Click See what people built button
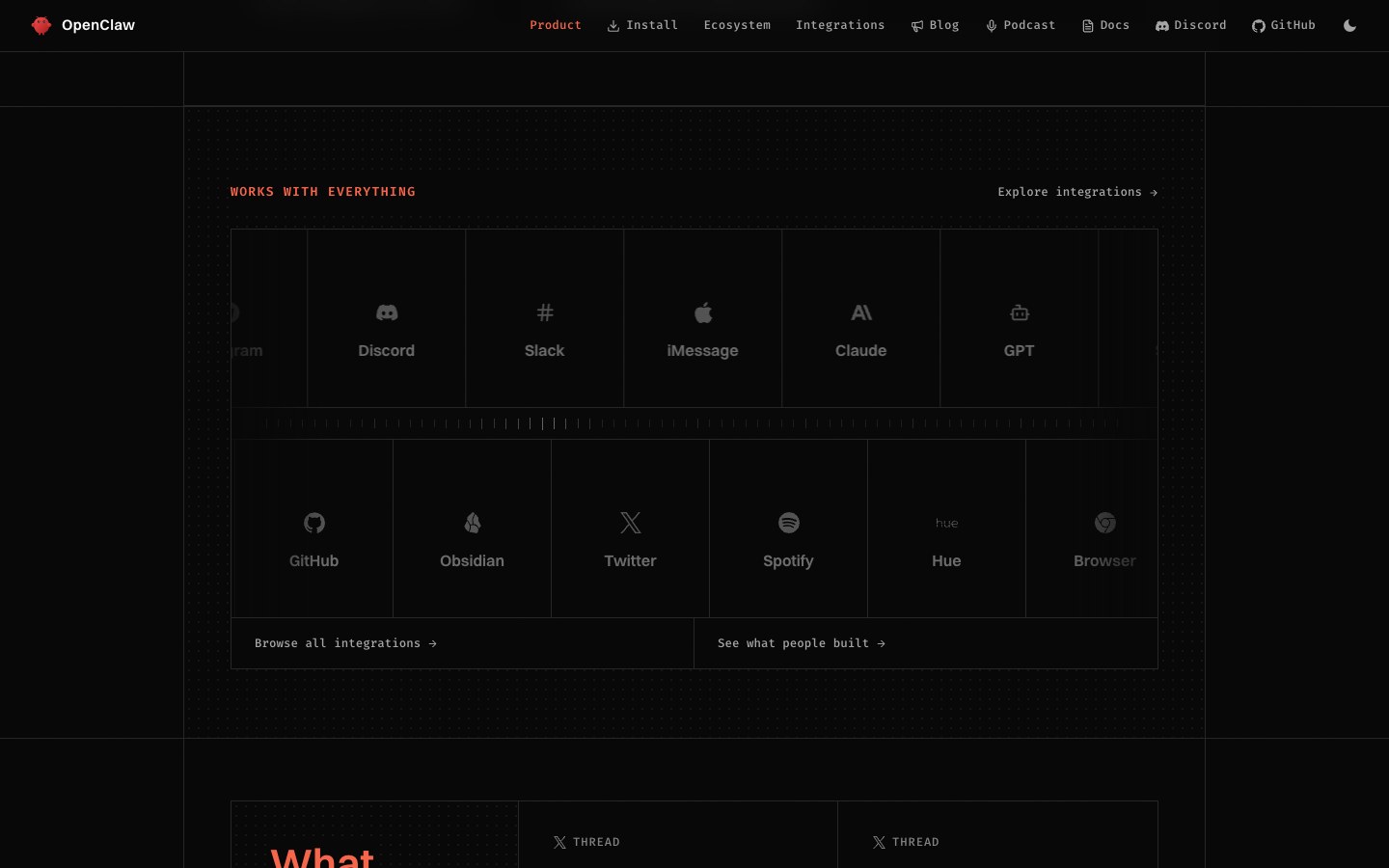Viewport: 1389px width, 868px height. [926, 643]
